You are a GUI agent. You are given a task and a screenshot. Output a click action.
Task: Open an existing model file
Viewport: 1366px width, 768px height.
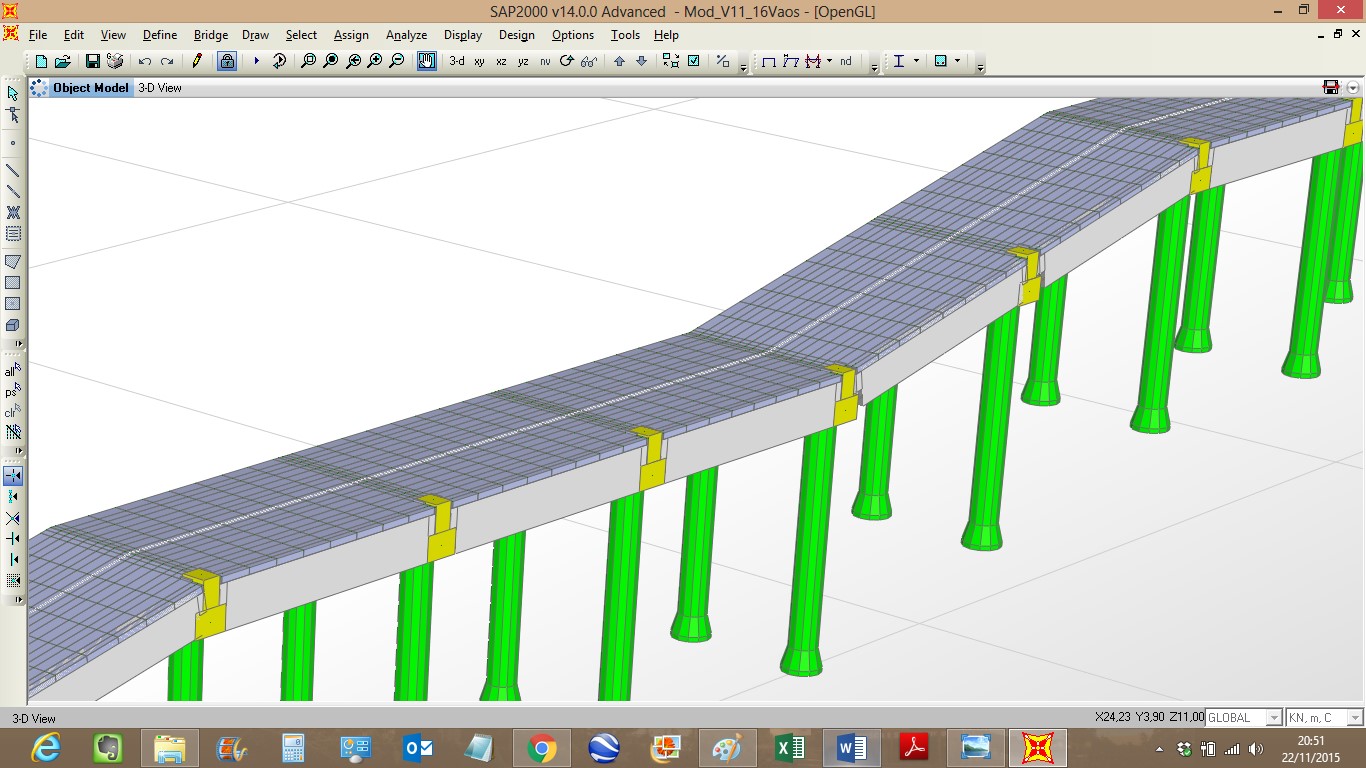62,61
